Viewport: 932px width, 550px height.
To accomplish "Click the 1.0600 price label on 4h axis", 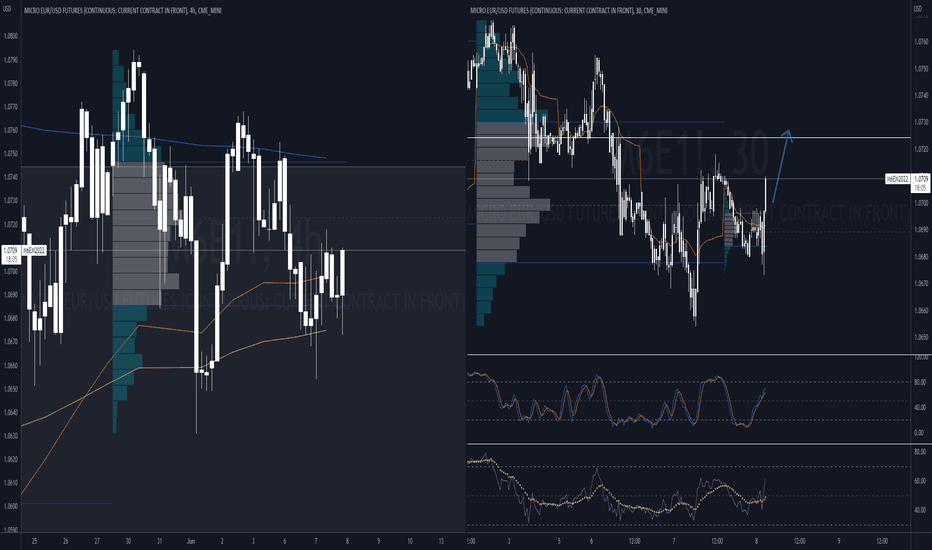I will (11, 506).
